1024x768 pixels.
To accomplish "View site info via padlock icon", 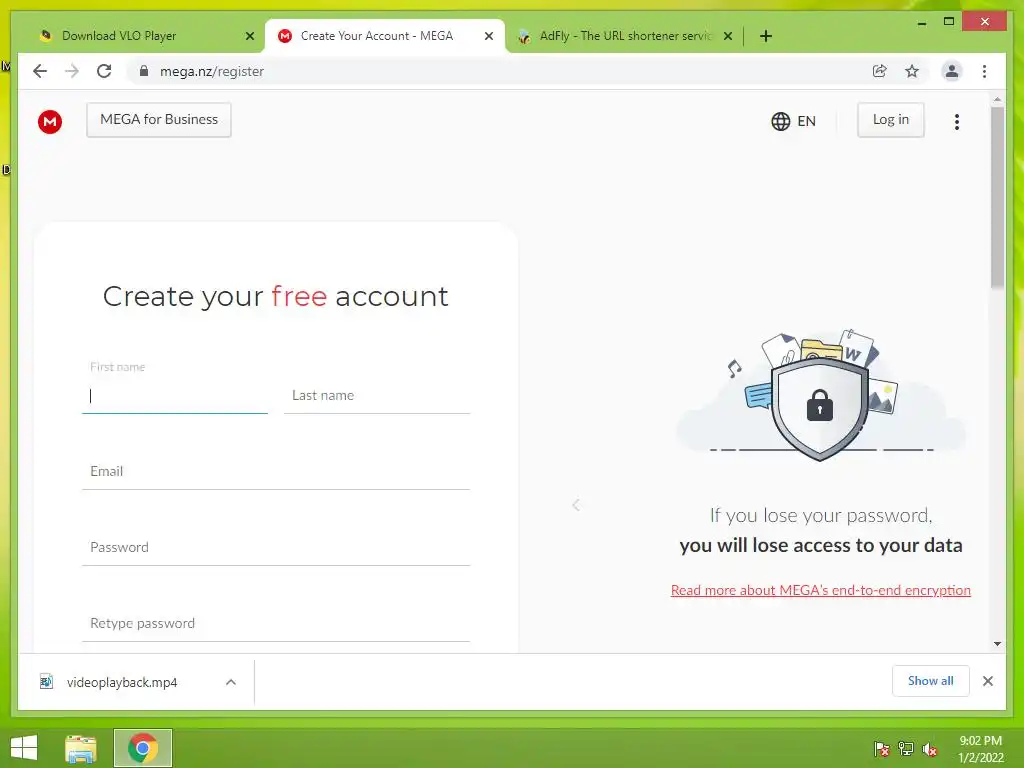I will point(144,71).
